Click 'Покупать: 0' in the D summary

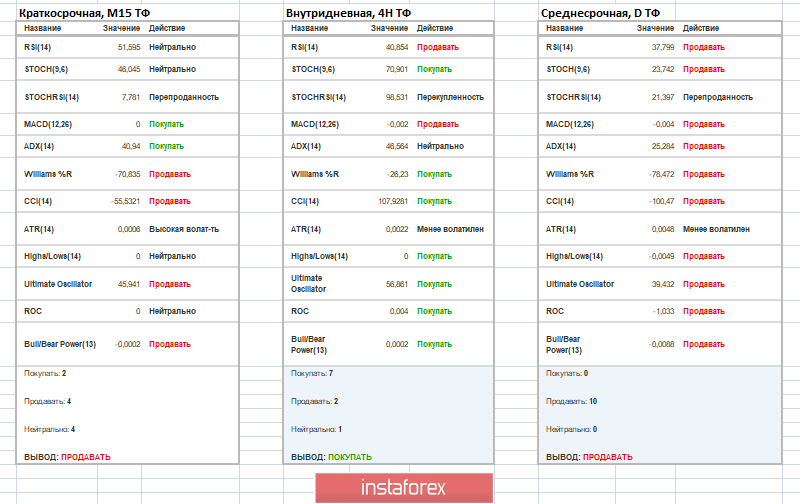(567, 373)
